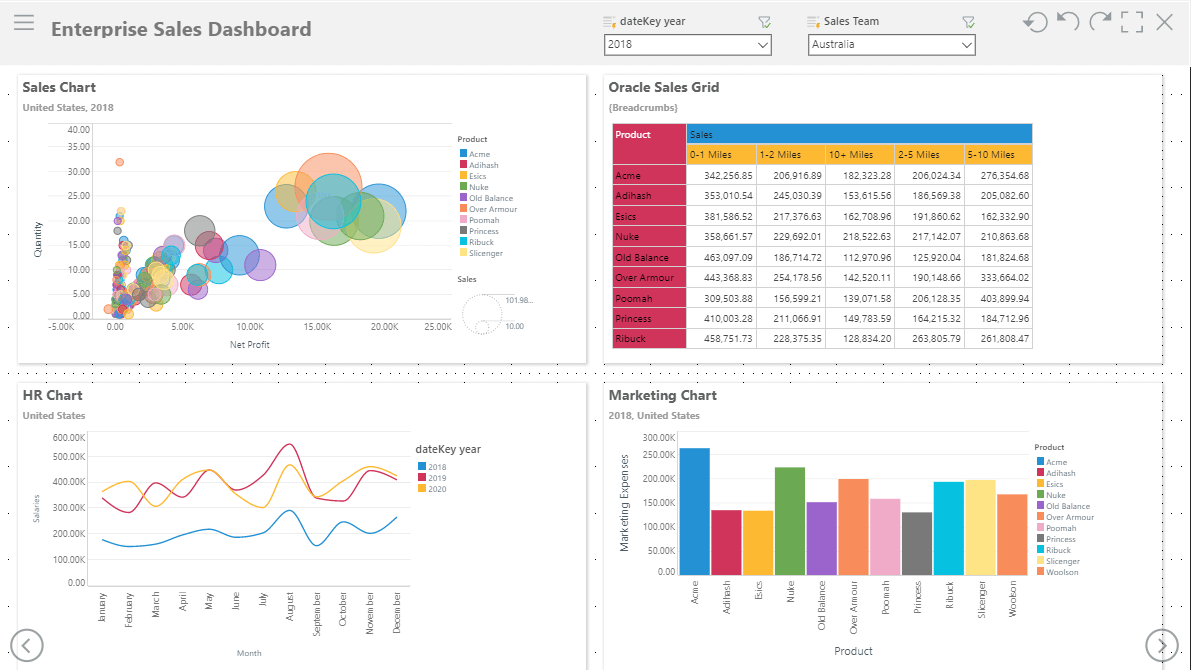Click the reset dashboard icon
Image resolution: width=1191 pixels, height=670 pixels.
click(1035, 22)
